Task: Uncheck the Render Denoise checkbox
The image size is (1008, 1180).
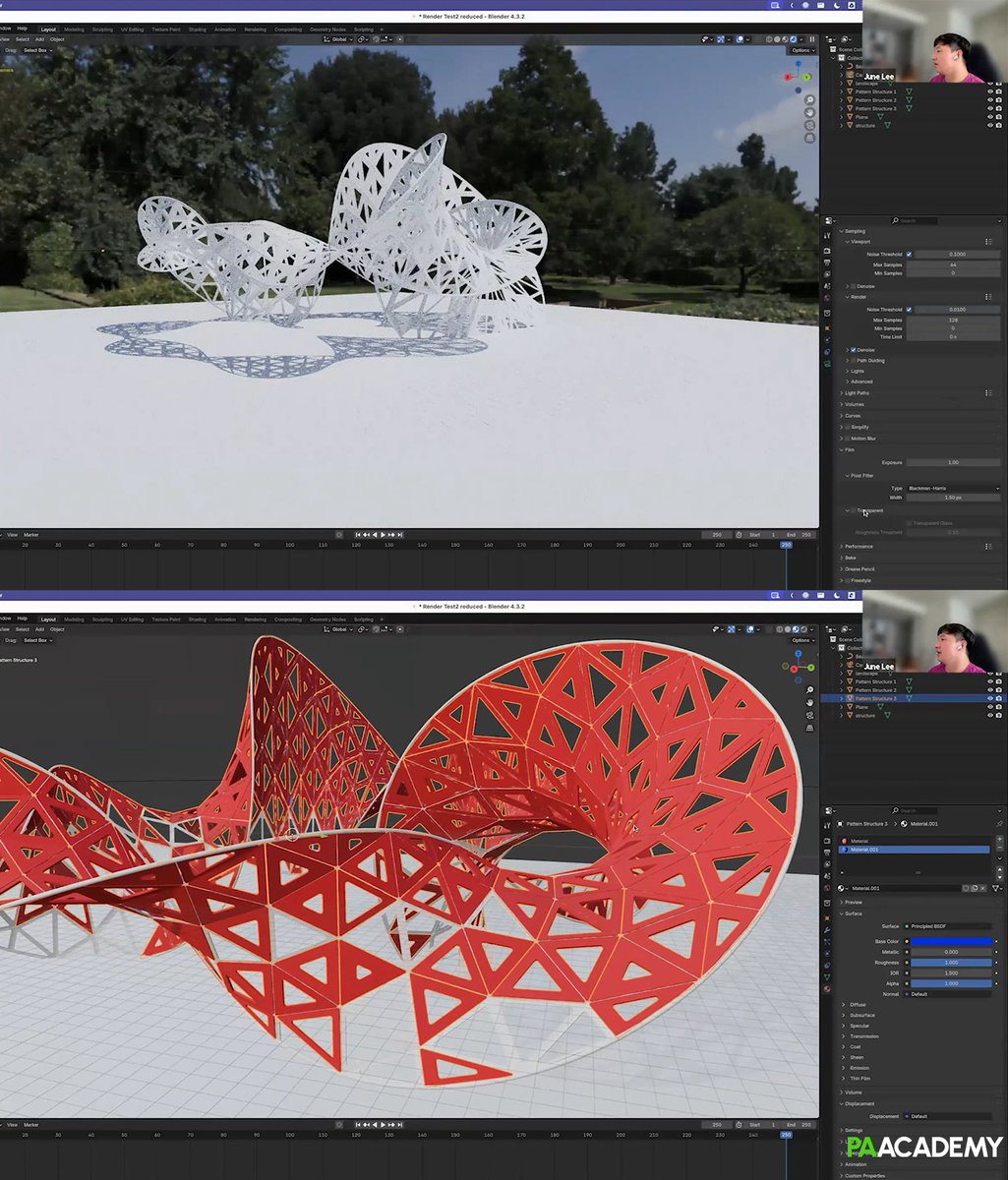Action: (854, 350)
